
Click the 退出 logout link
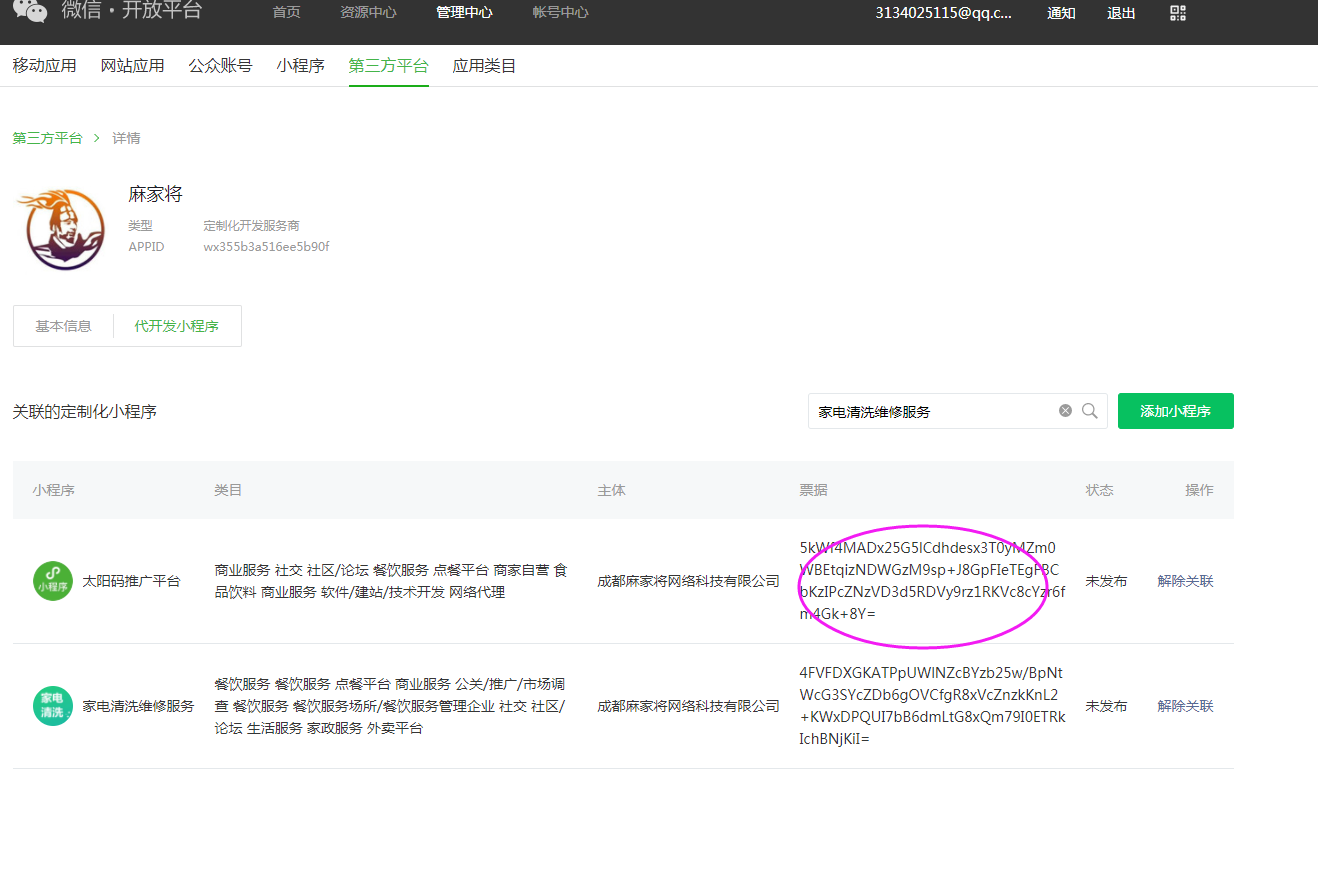[1121, 13]
